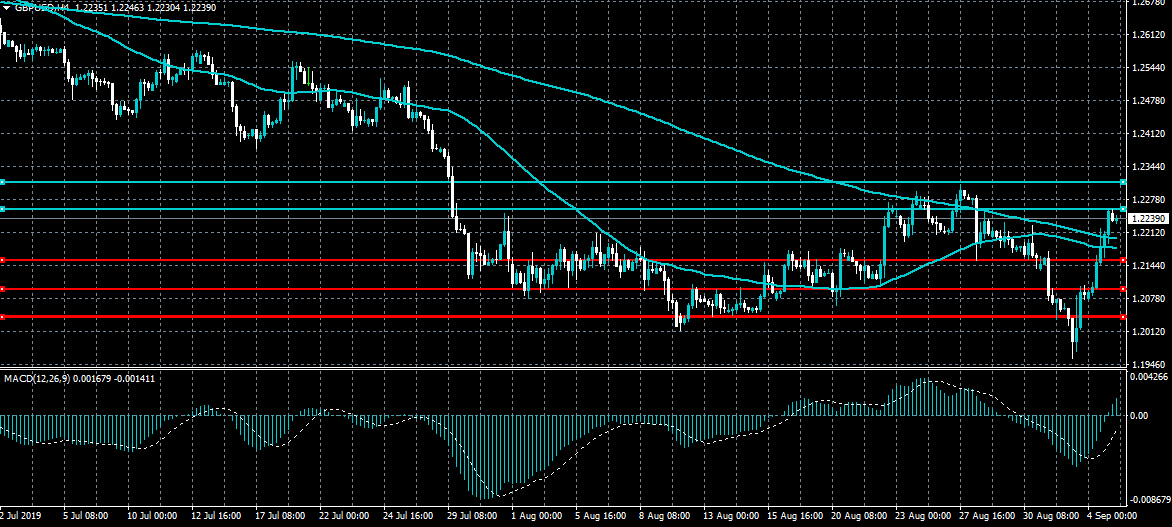Click the current price tag 1.22390
The height and width of the screenshot is (527, 1172).
tap(1148, 218)
